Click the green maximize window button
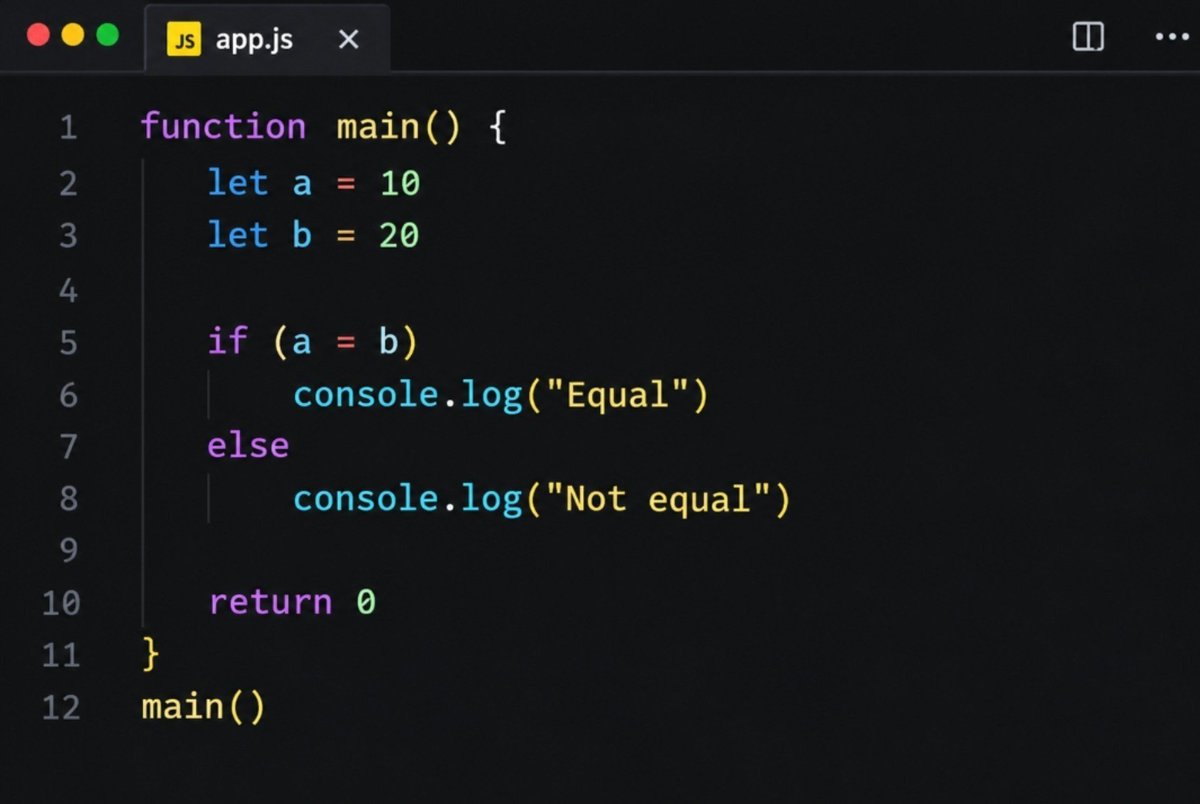The height and width of the screenshot is (804, 1200). click(x=107, y=36)
